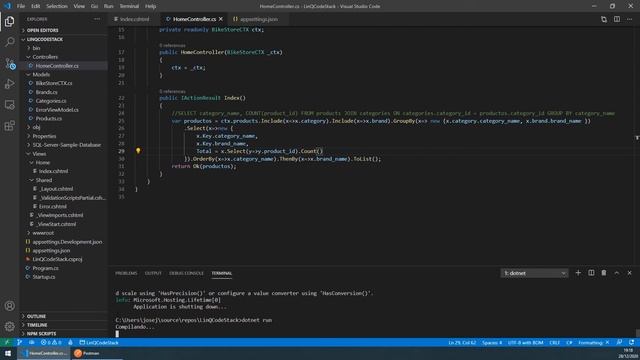Open Extensions view in activity bar

click(x=9, y=126)
